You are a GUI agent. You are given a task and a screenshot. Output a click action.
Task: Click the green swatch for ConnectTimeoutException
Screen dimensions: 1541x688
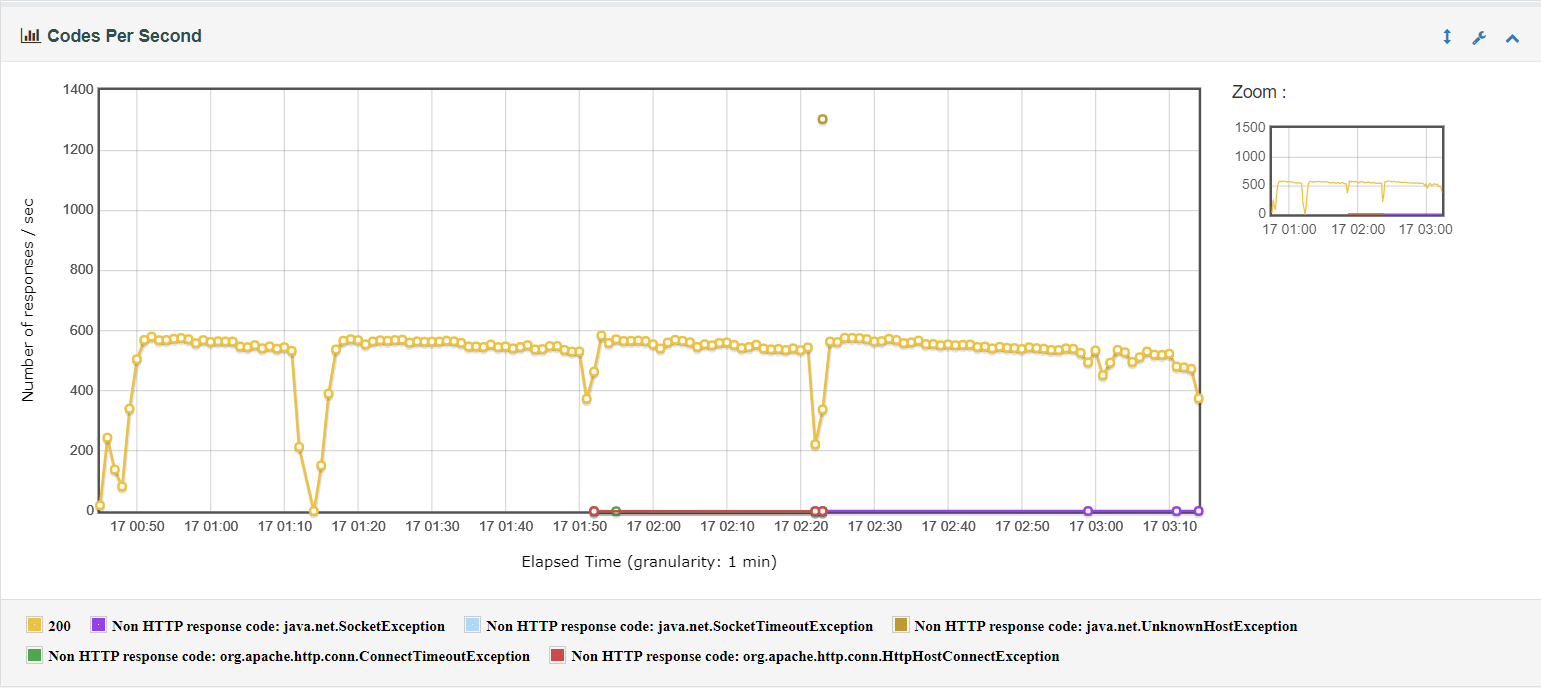[34, 656]
